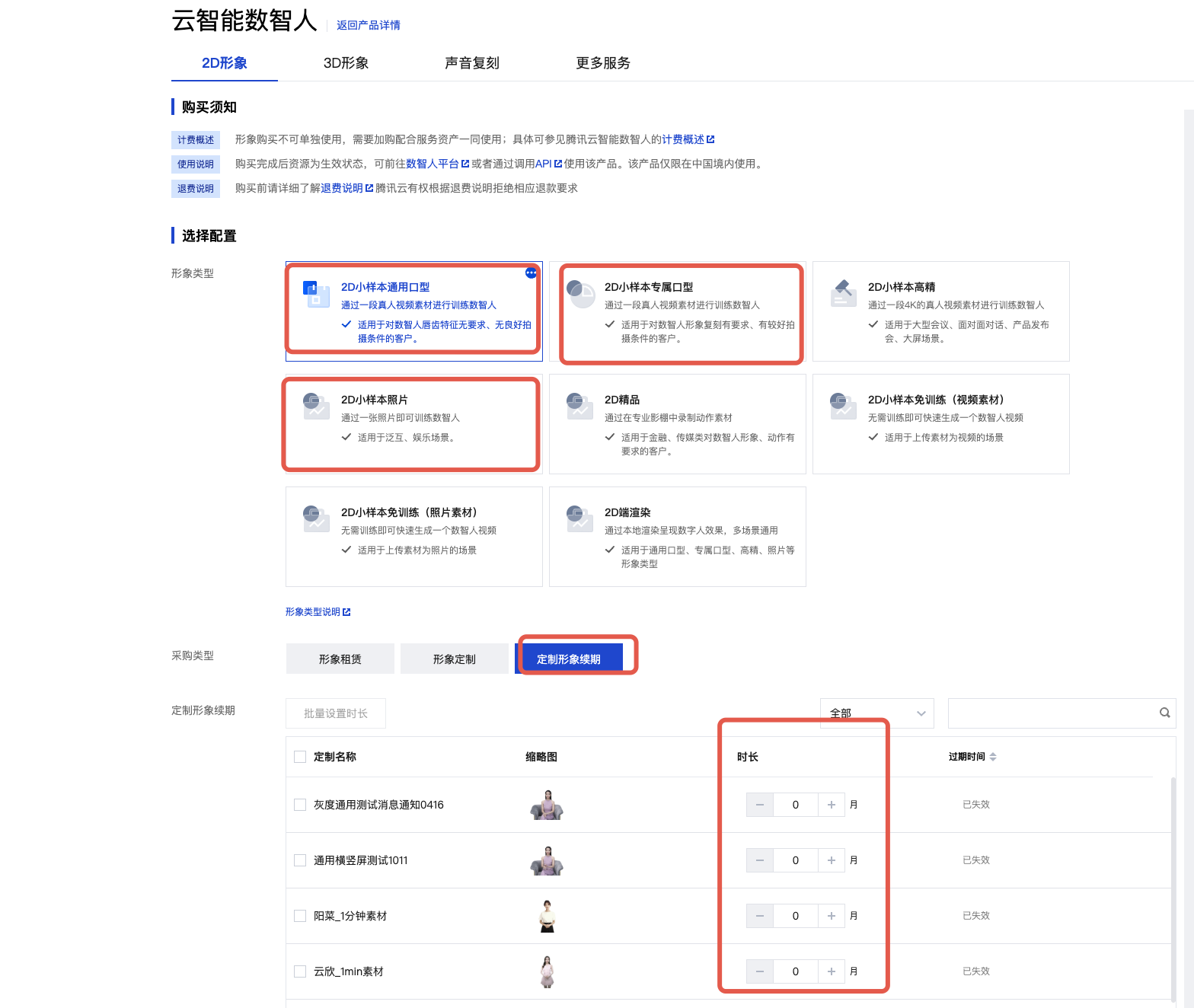
Task: Open the 全部 filter dropdown
Action: 877,713
